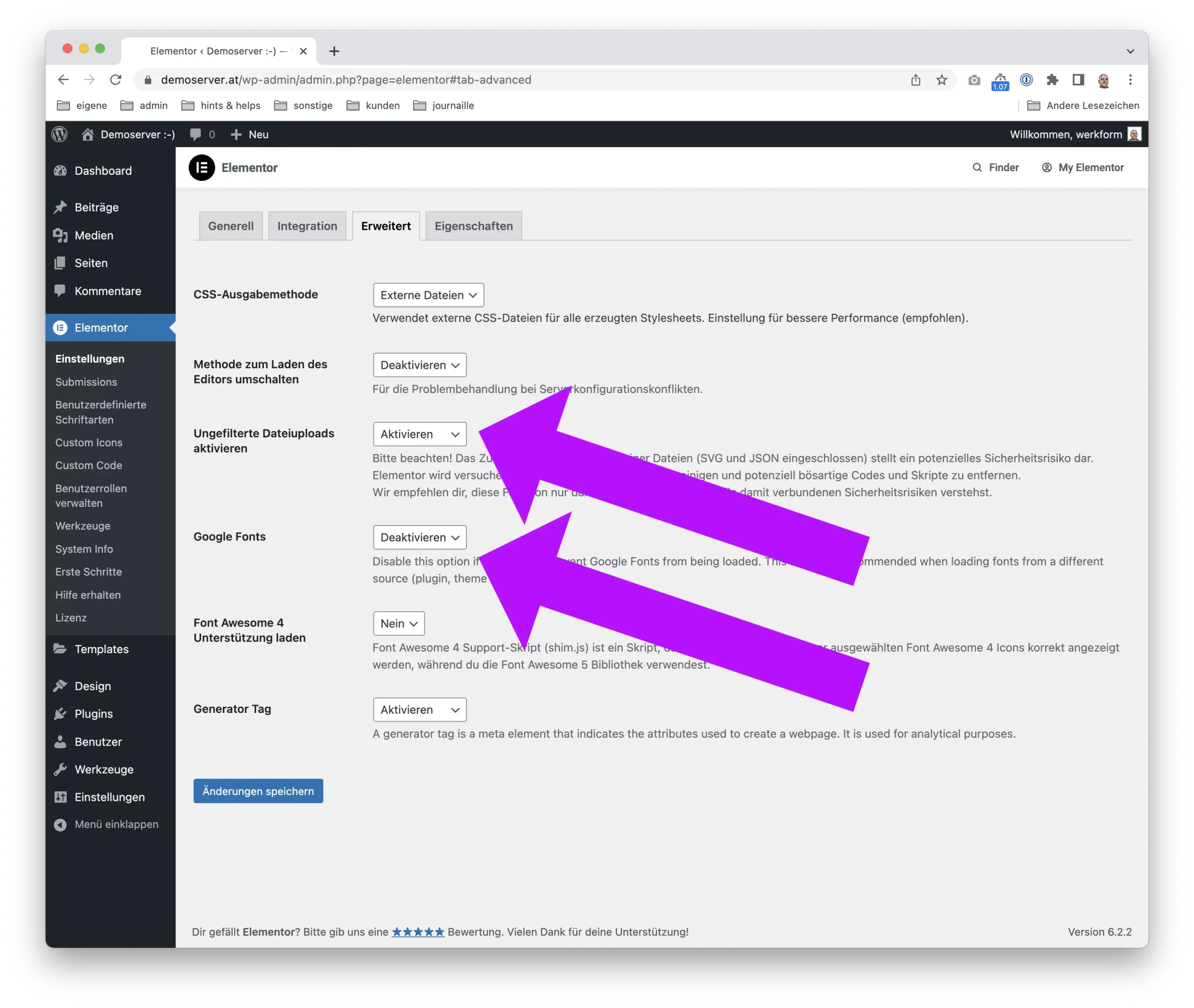1194x1008 pixels.
Task: Click the browser address bar URL
Action: [x=347, y=80]
